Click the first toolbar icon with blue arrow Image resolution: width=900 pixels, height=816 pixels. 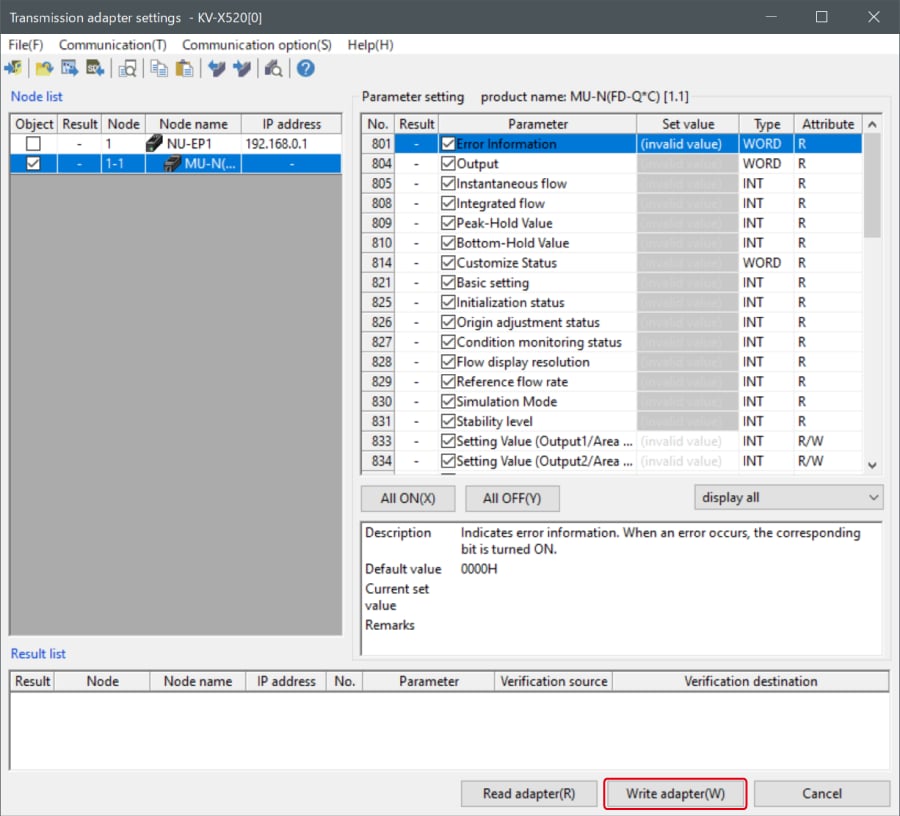pos(14,68)
